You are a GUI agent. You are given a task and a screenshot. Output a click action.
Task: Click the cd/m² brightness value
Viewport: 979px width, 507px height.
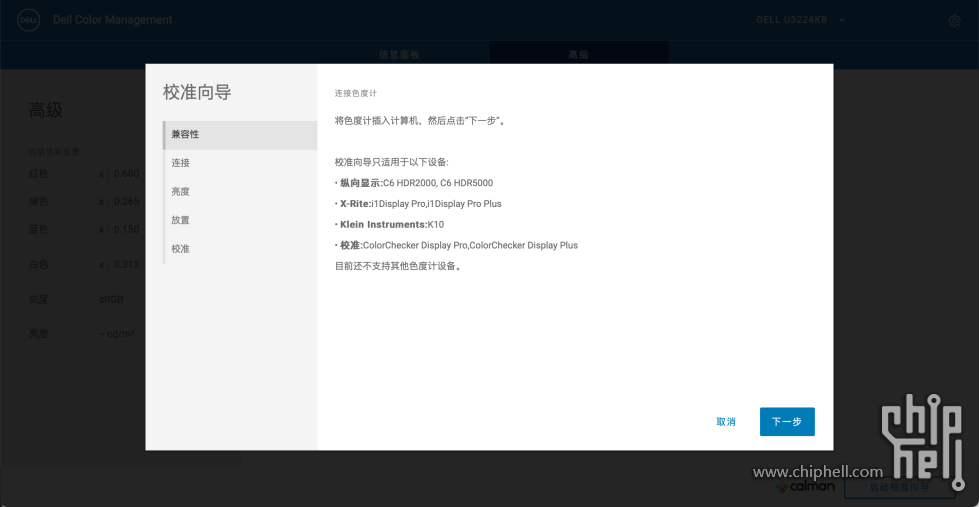[x=117, y=334]
